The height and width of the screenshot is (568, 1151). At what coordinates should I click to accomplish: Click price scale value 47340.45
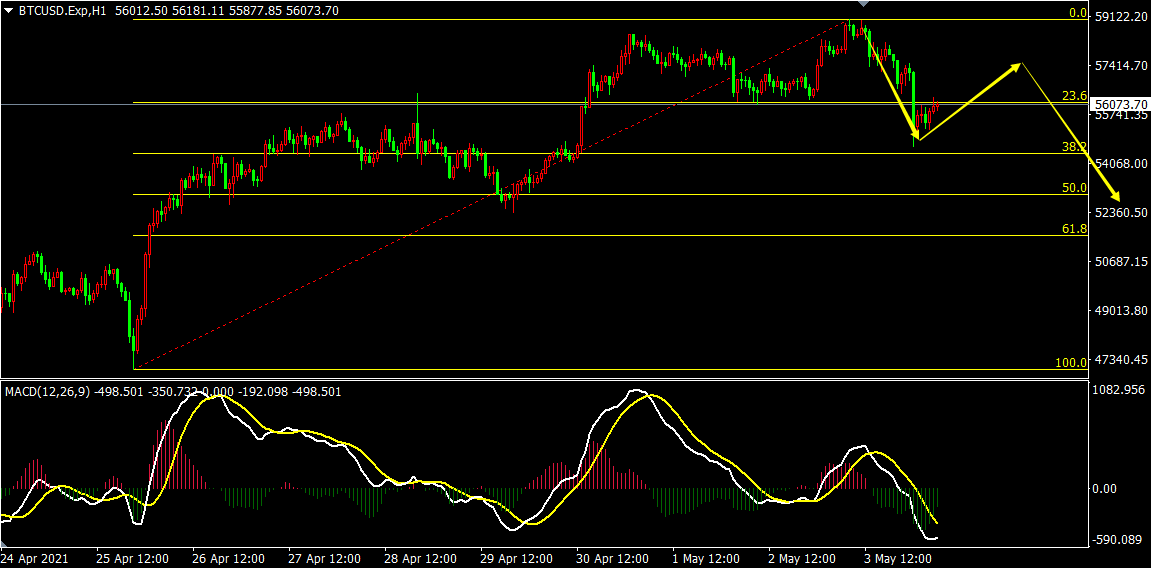[x=1120, y=360]
